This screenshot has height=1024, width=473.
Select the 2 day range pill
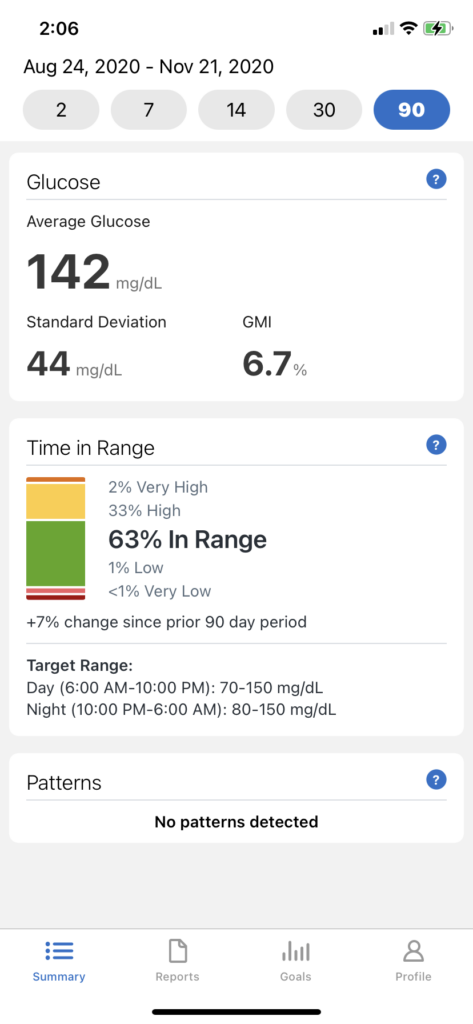[x=61, y=110]
